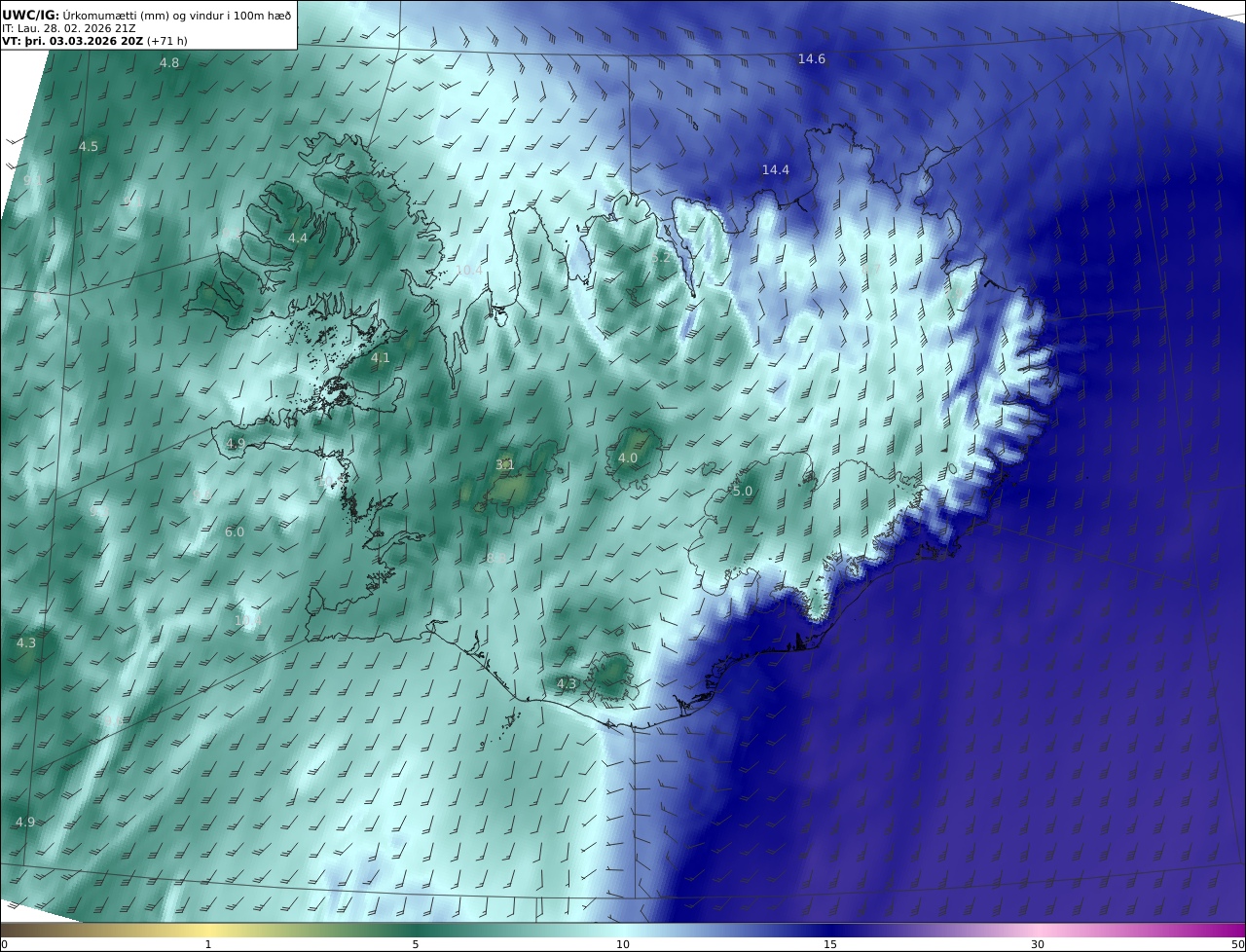Click the precipitation colour scale bar
1246x952 pixels.
point(623,930)
